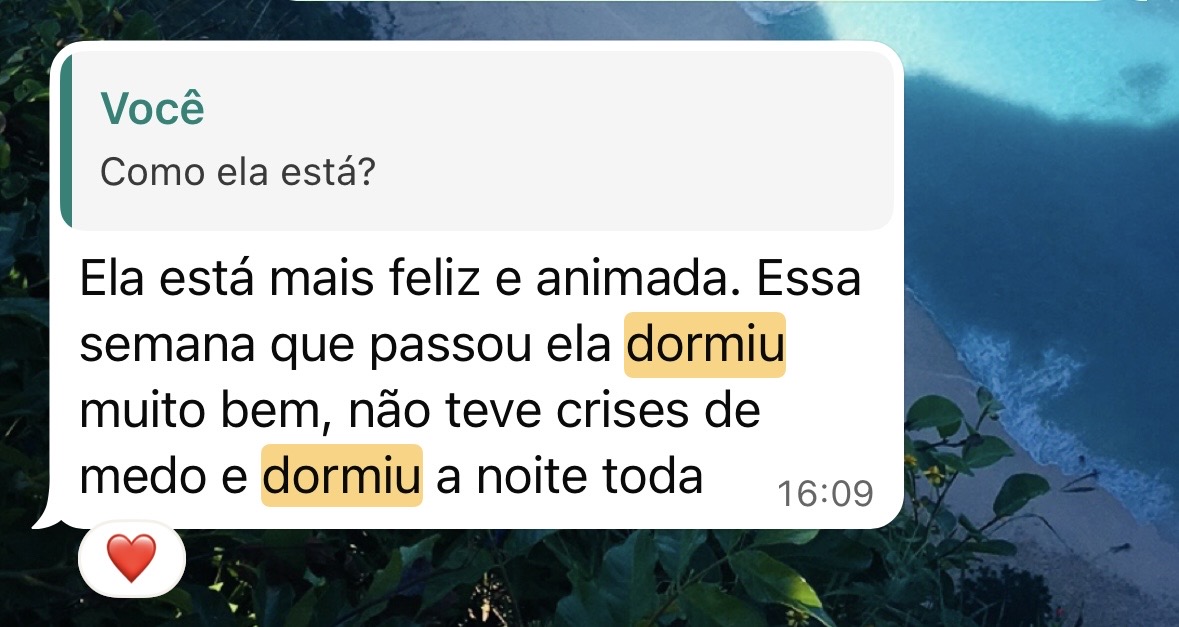Viewport: 1179px width, 627px height.
Task: Tap the word 'Essa' ending the first line
Action: click(x=808, y=278)
